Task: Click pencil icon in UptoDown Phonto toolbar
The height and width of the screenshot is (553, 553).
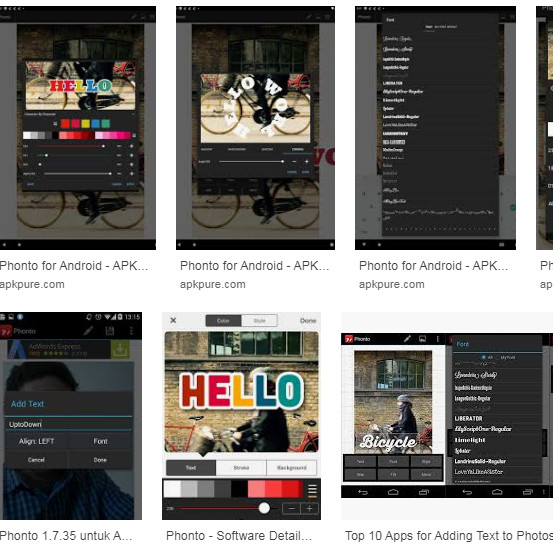Action: tap(89, 331)
